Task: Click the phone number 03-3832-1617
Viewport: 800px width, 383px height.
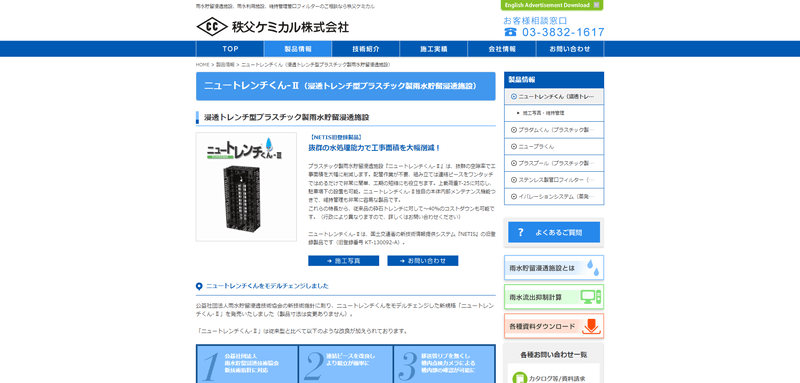Action: pos(563,32)
